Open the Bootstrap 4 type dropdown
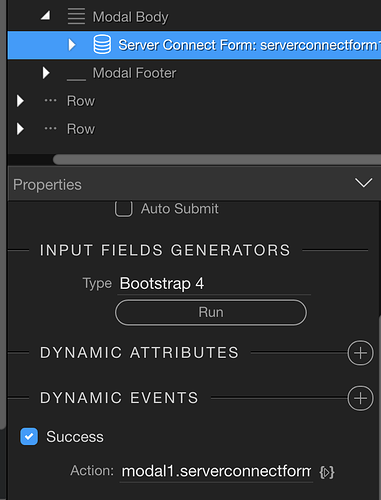The image size is (381, 500). [x=214, y=284]
